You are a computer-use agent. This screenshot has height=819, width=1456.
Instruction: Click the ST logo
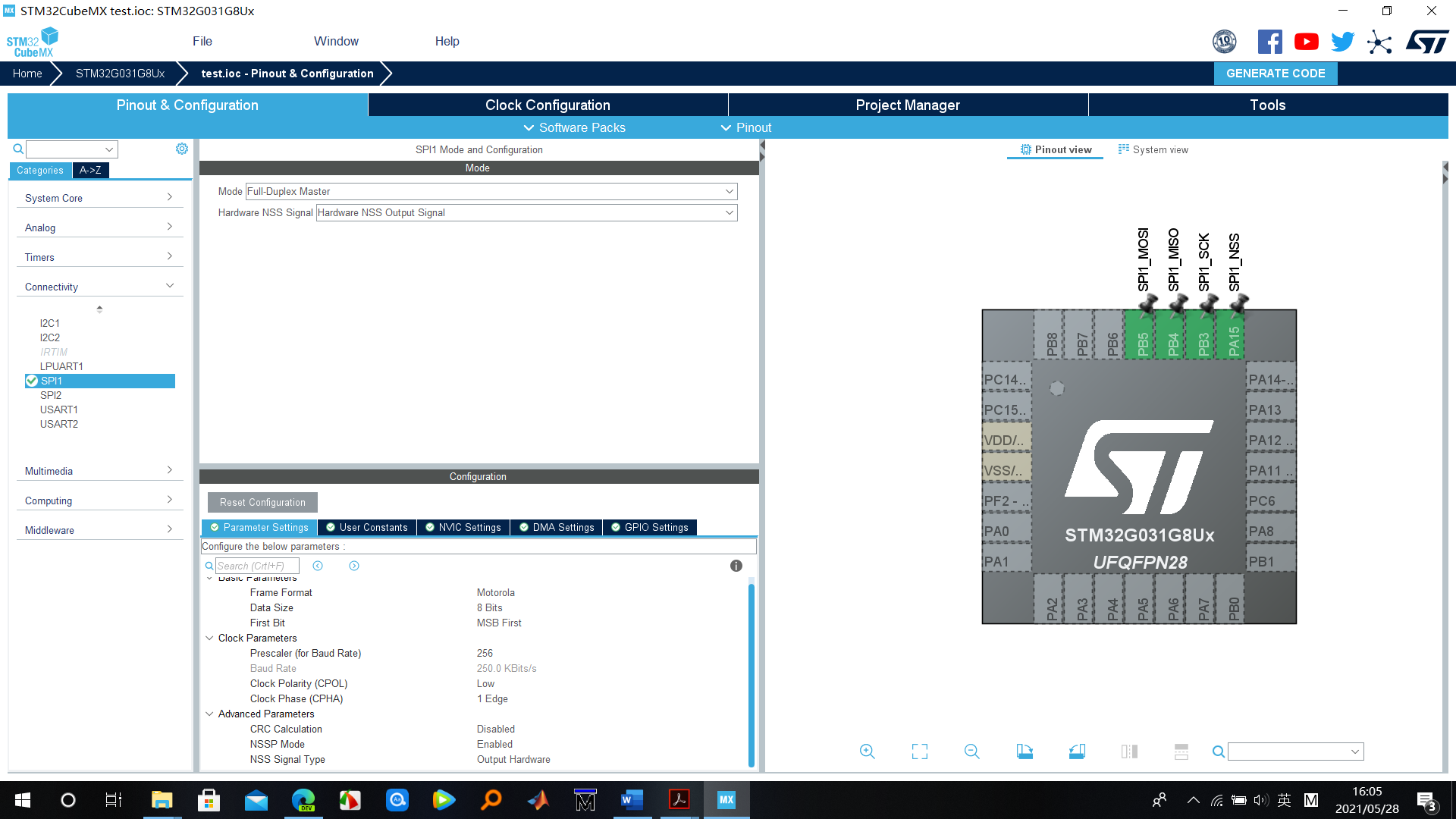coord(1427,42)
